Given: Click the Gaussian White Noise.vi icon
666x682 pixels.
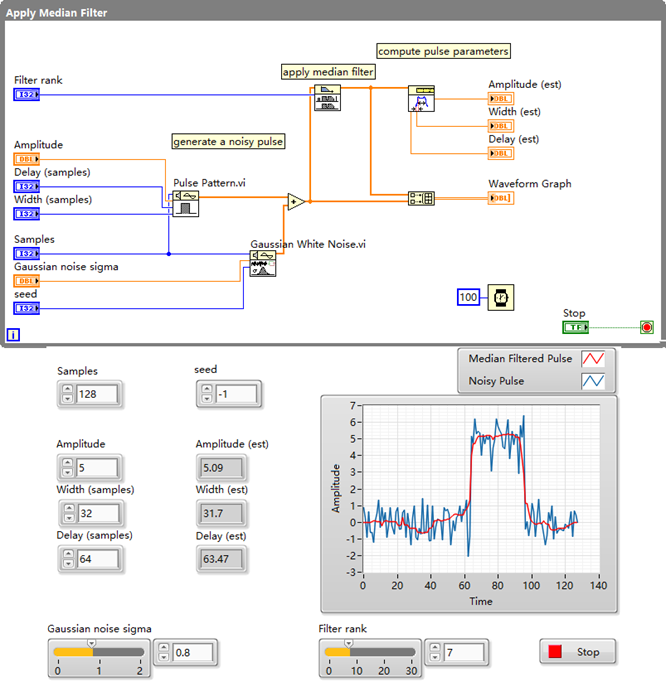Looking at the screenshot, I should (262, 262).
